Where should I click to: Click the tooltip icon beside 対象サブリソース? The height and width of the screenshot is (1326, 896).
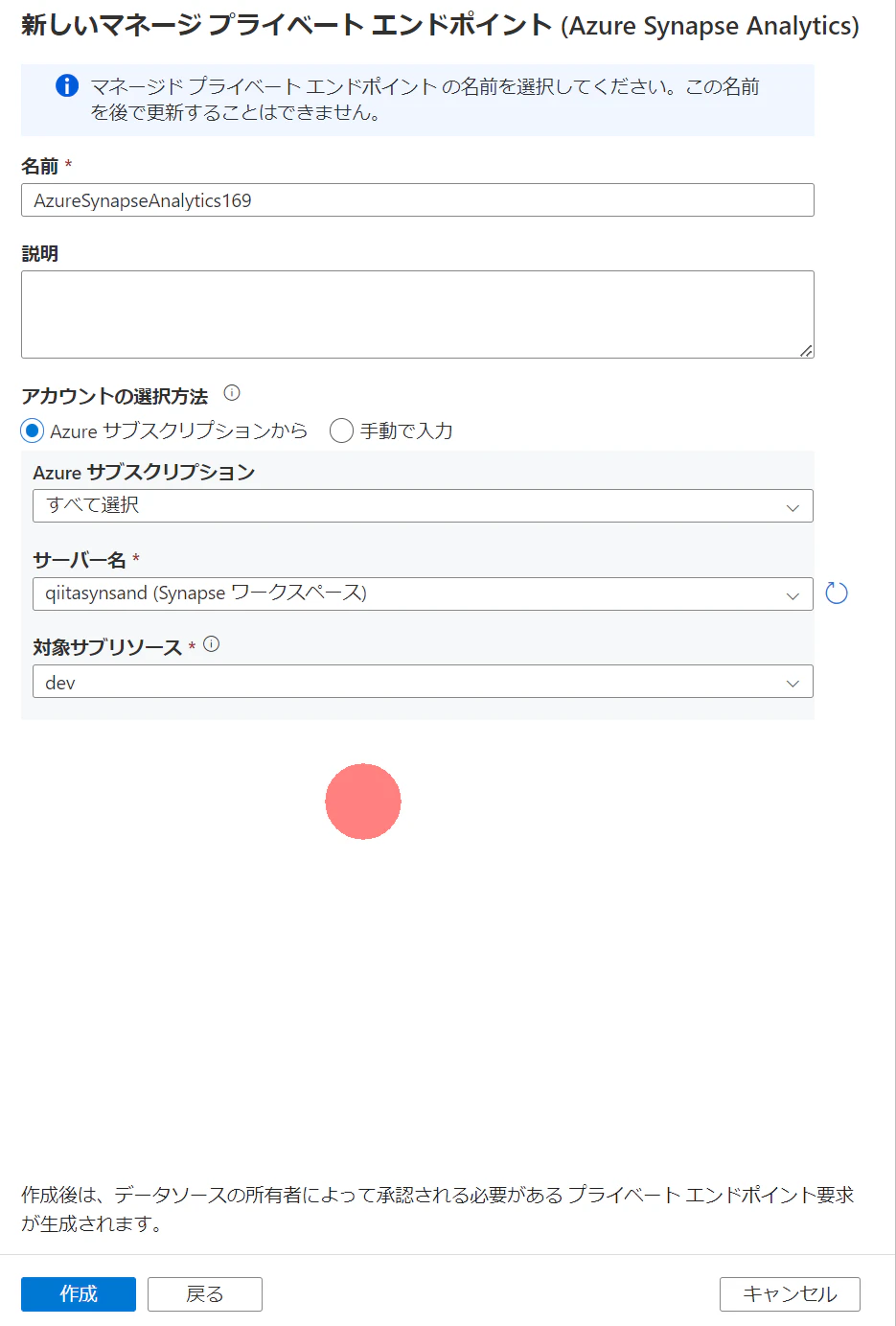211,643
